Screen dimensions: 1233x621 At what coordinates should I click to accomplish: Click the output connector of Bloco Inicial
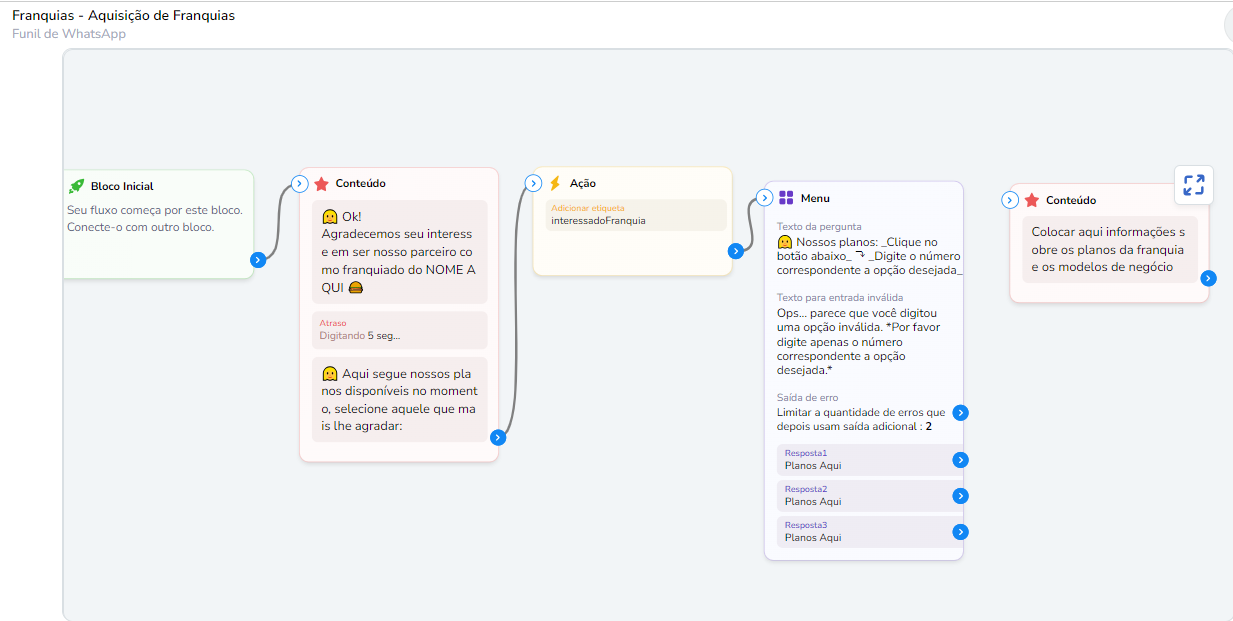258,260
